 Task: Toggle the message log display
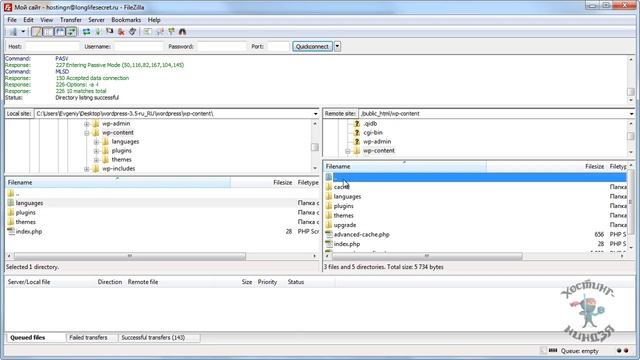point(37,31)
